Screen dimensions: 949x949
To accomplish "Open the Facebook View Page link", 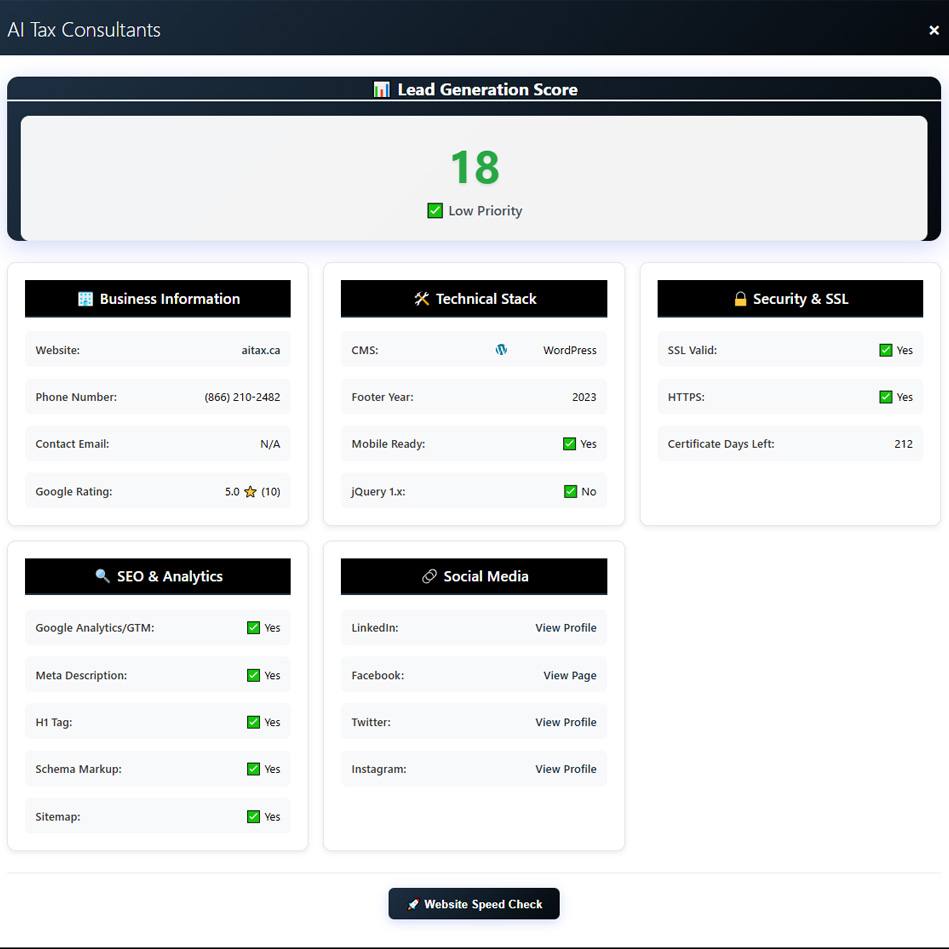I will point(570,675).
